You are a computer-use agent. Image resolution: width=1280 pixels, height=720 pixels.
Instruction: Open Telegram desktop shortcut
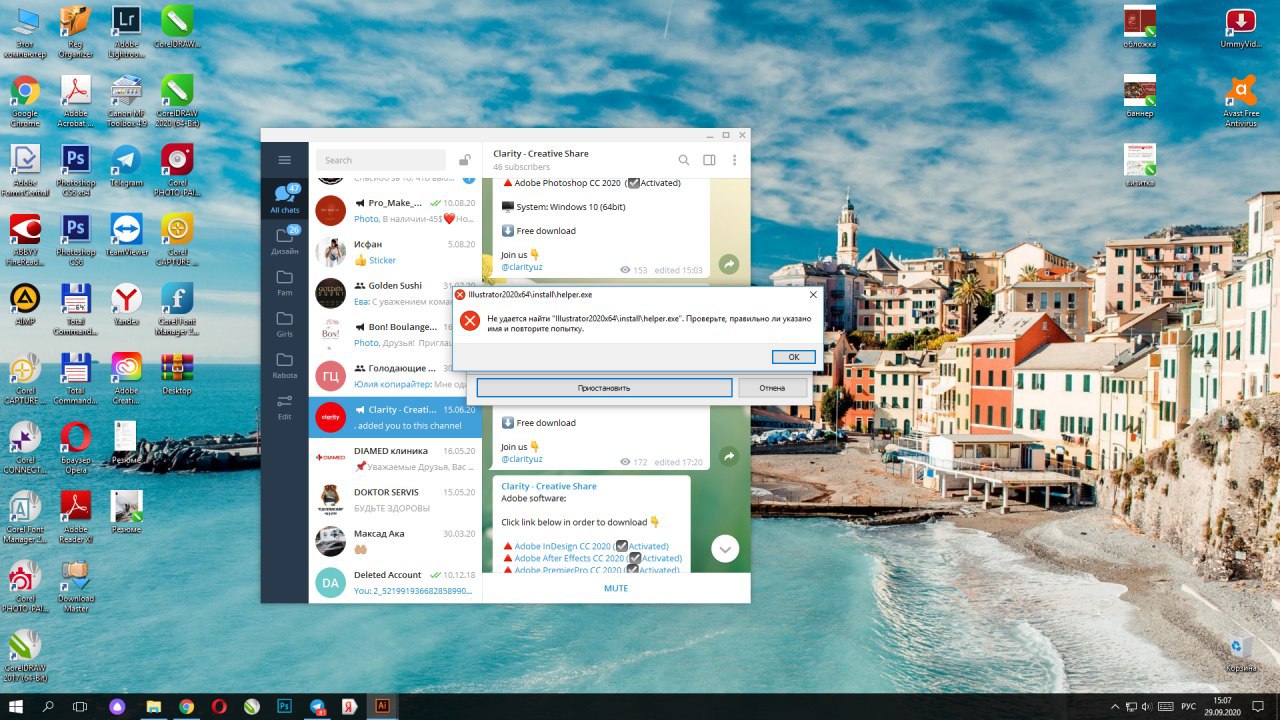point(126,167)
